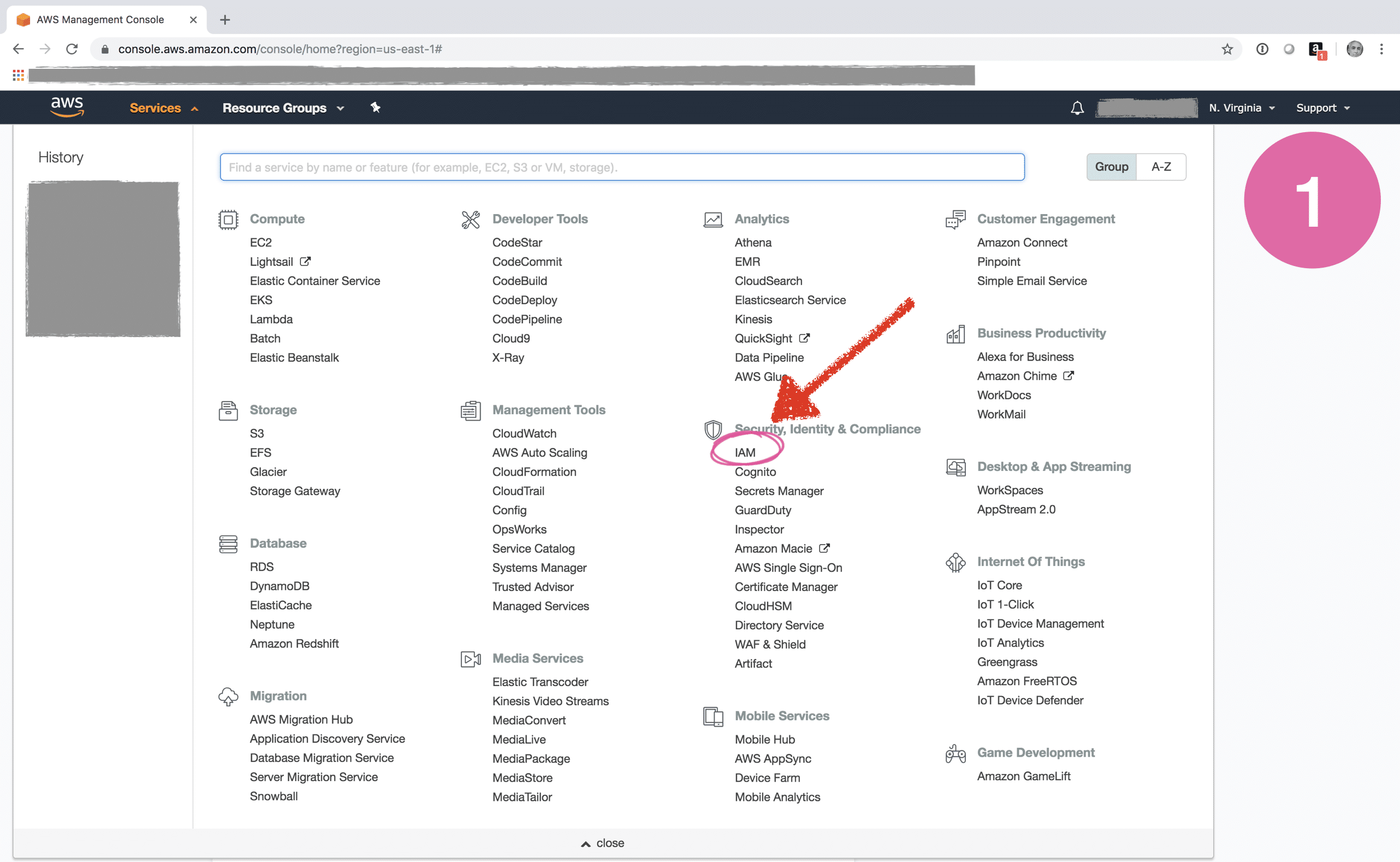Open the Elastic Transcoder service

click(539, 682)
